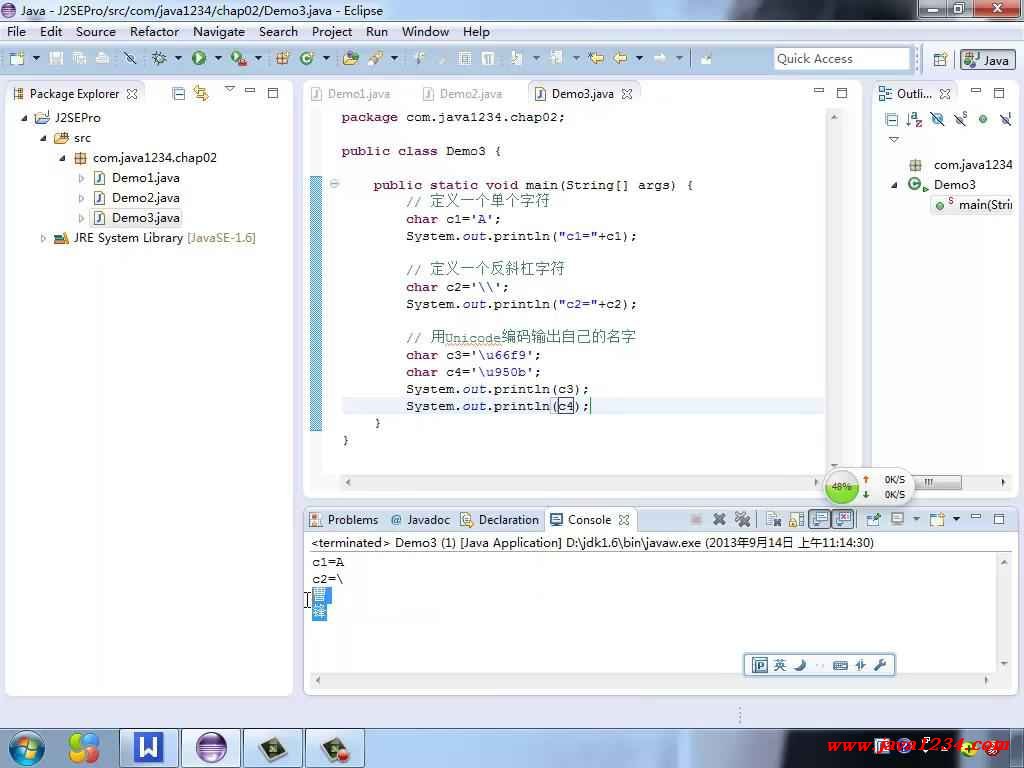Click the Search flashlight toolbar icon
The width and height of the screenshot is (1024, 768).
[376, 59]
